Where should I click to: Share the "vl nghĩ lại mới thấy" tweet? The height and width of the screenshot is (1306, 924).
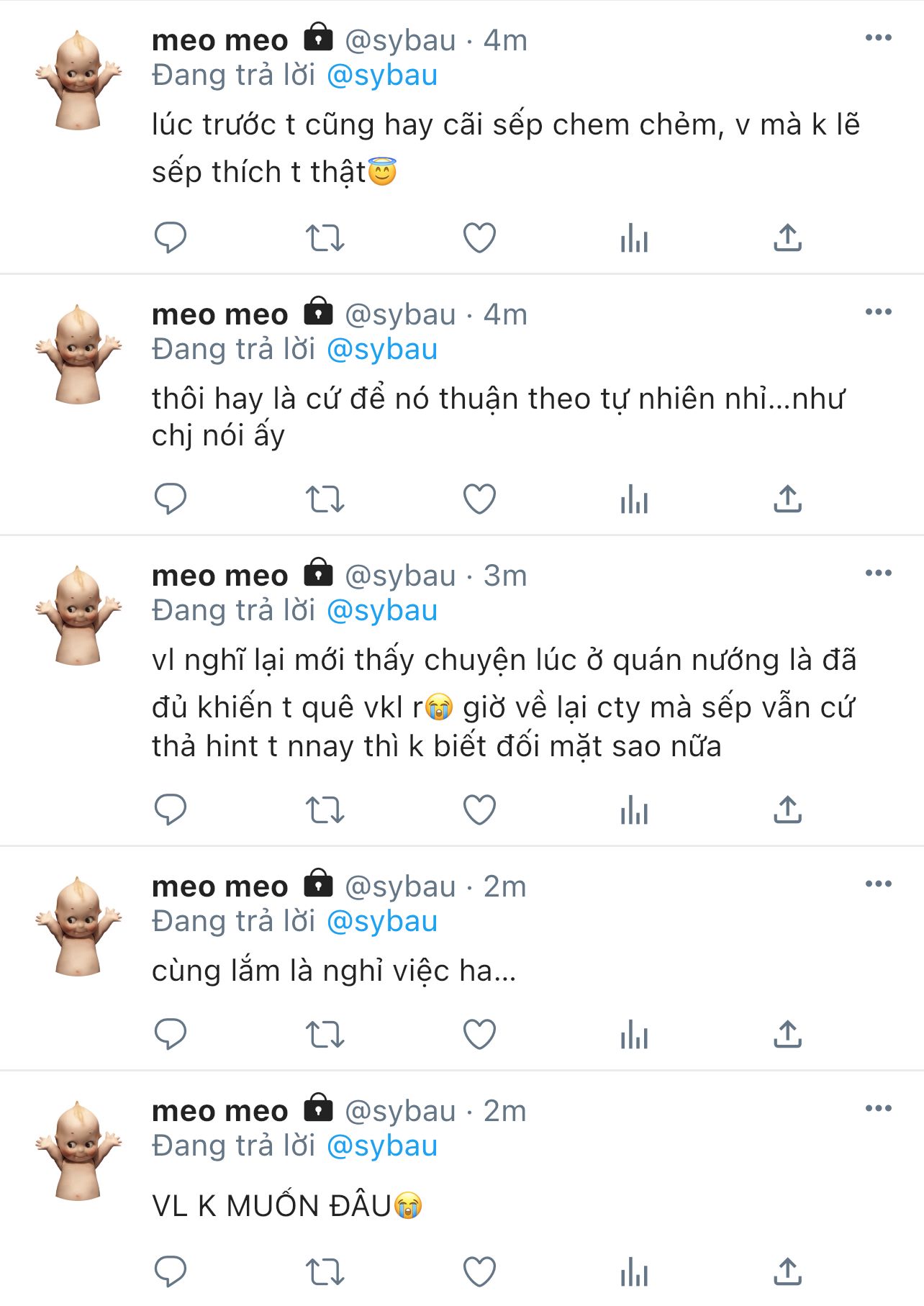[x=788, y=810]
